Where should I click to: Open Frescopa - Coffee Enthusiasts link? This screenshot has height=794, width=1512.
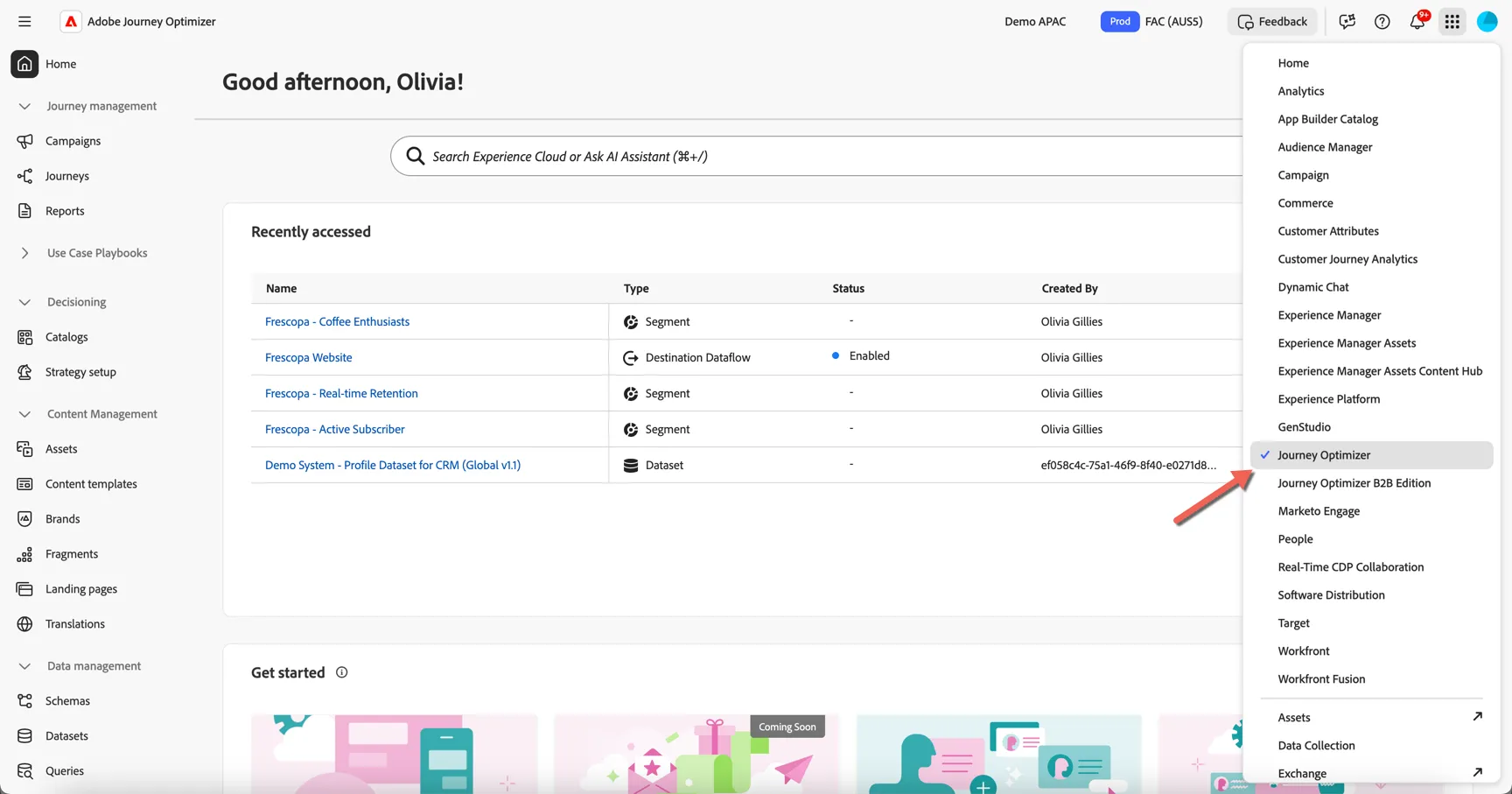coord(337,322)
